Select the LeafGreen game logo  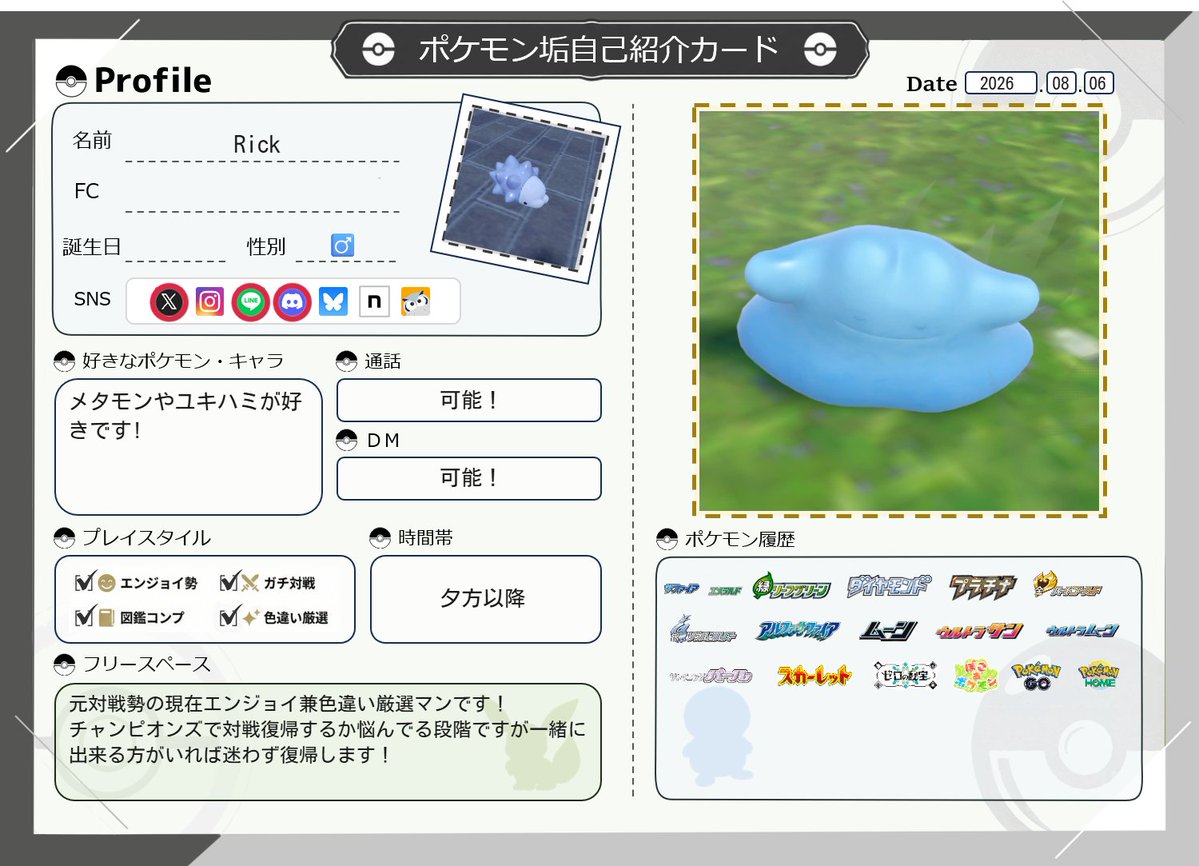coord(791,587)
